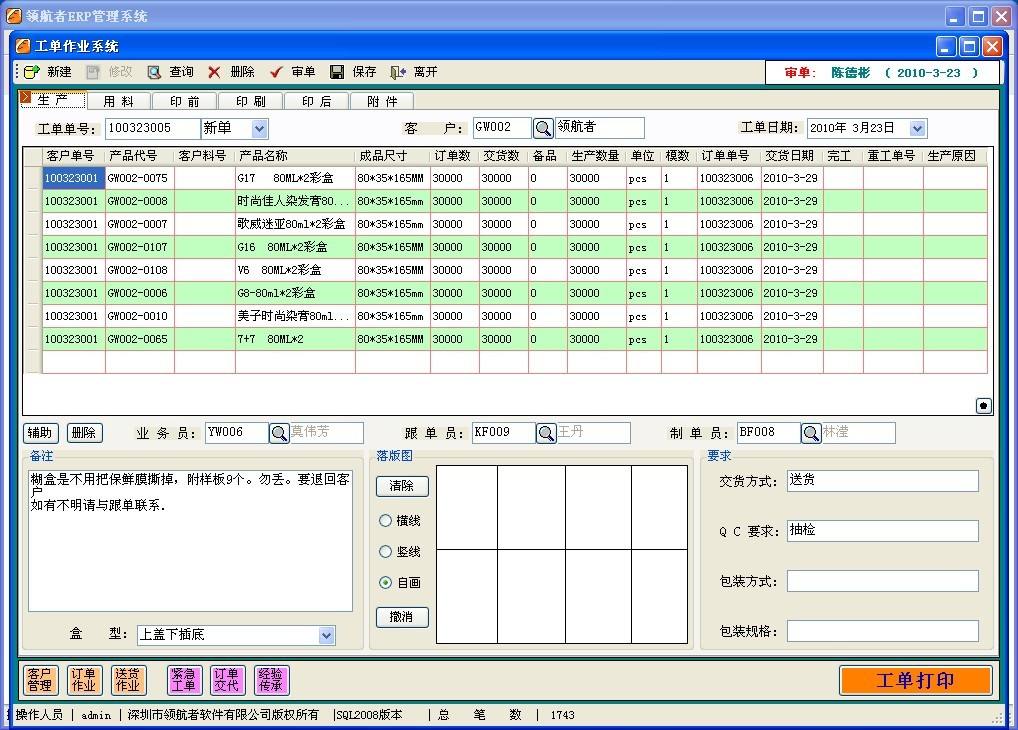Viewport: 1018px width, 730px height.
Task: Click the 保存 (Save) floppy disk icon
Action: coord(337,72)
